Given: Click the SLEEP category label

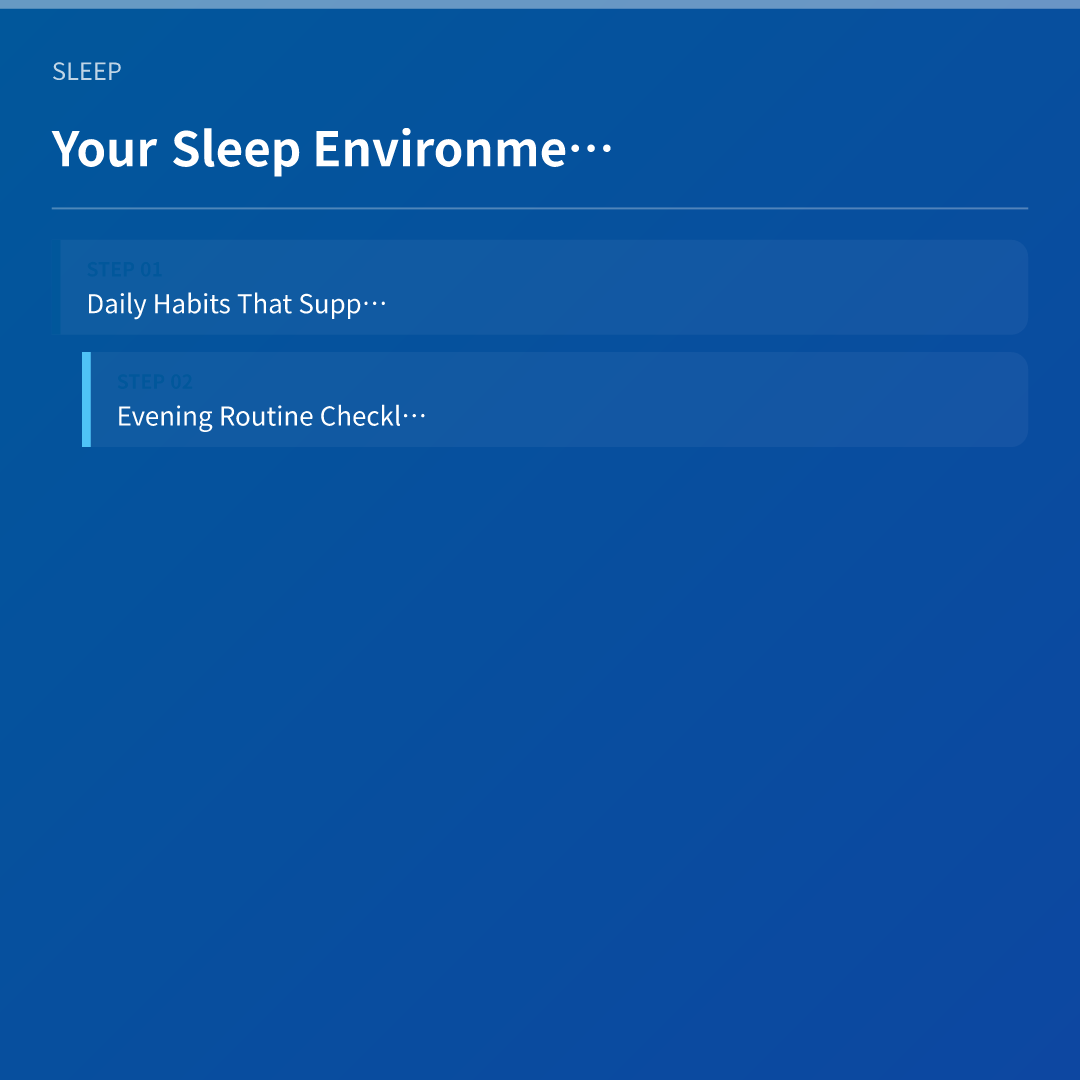Looking at the screenshot, I should point(87,72).
